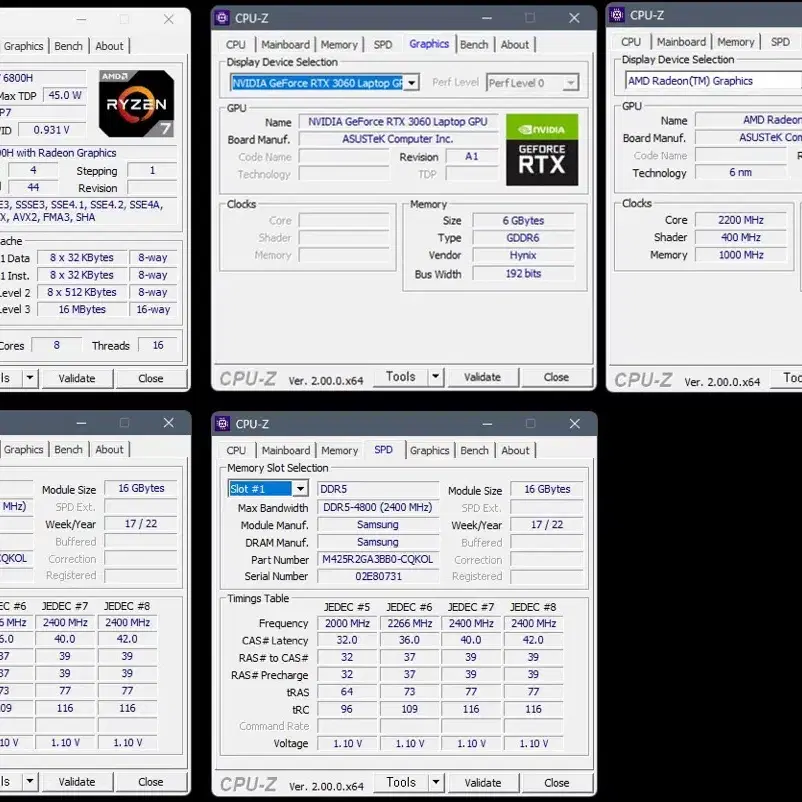Open Tools dropdown arrow in the NVIDIA graphics window
The height and width of the screenshot is (802, 802).
pyautogui.click(x=436, y=377)
